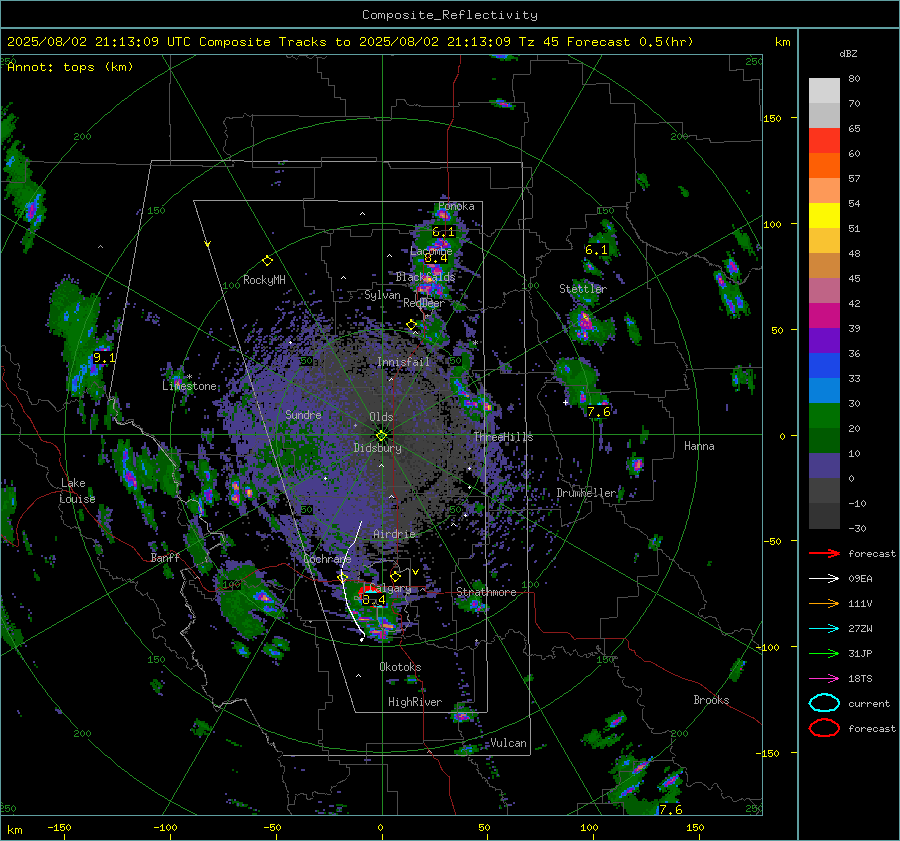Click the Limestone location label
This screenshot has width=900, height=841.
(x=189, y=386)
